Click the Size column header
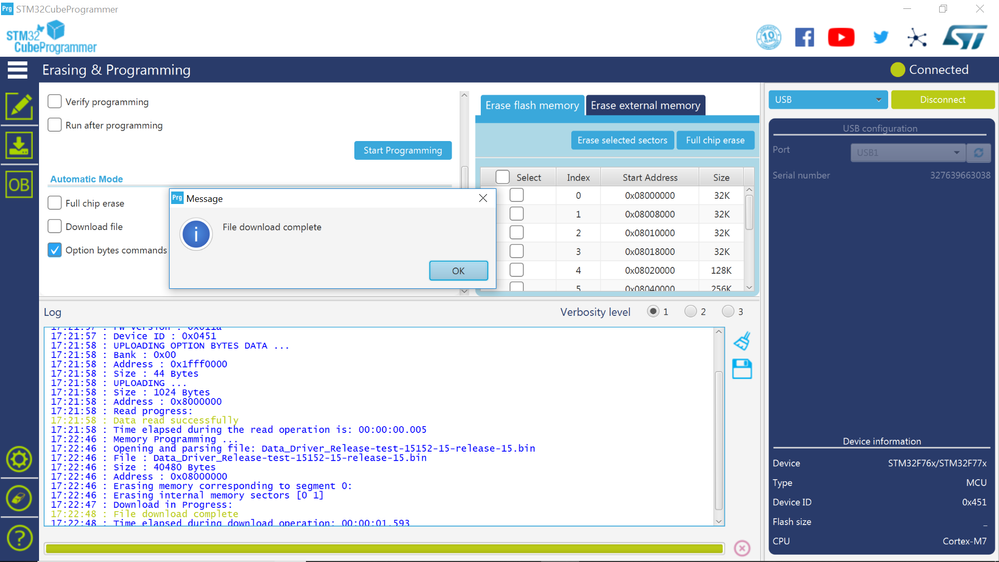This screenshot has width=999, height=562. point(721,177)
